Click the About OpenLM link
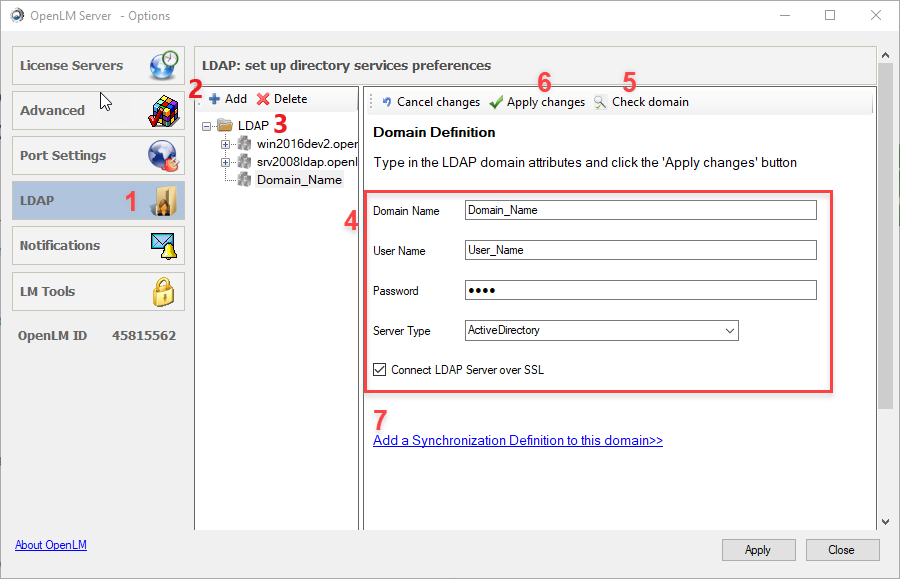This screenshot has width=900, height=579. click(50, 545)
